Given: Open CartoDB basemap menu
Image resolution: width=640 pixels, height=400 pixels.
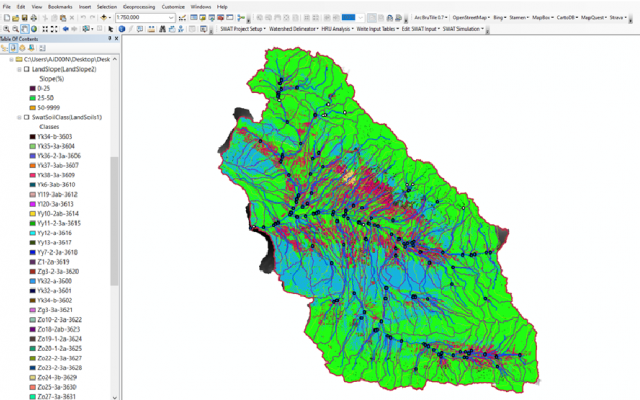Looking at the screenshot, I should (x=567, y=18).
